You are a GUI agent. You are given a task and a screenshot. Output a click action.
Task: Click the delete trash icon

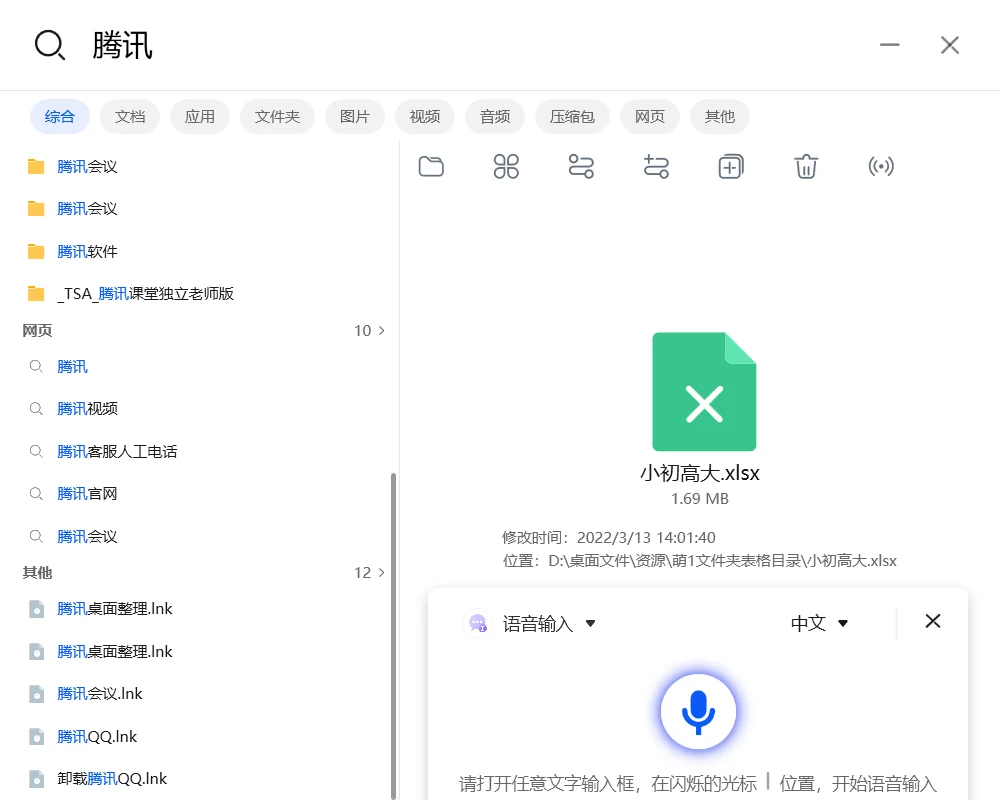pos(806,166)
